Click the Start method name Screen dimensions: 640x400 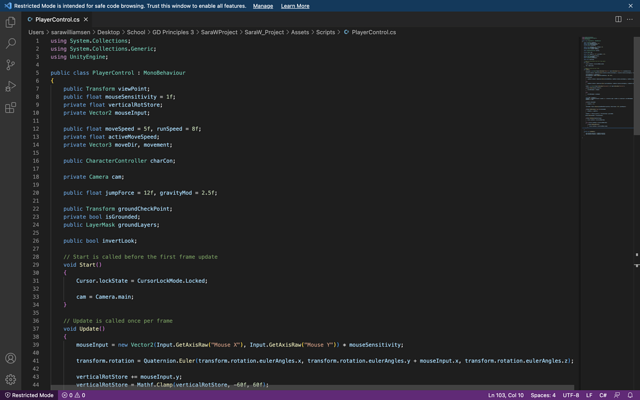point(87,265)
